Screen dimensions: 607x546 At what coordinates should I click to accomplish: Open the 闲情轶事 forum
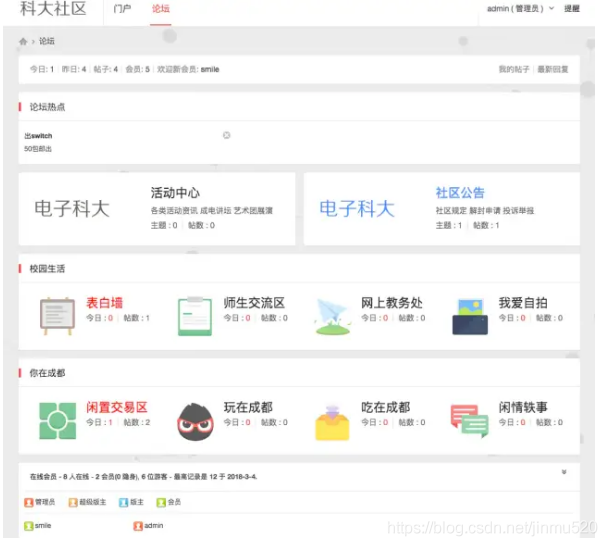pos(523,407)
